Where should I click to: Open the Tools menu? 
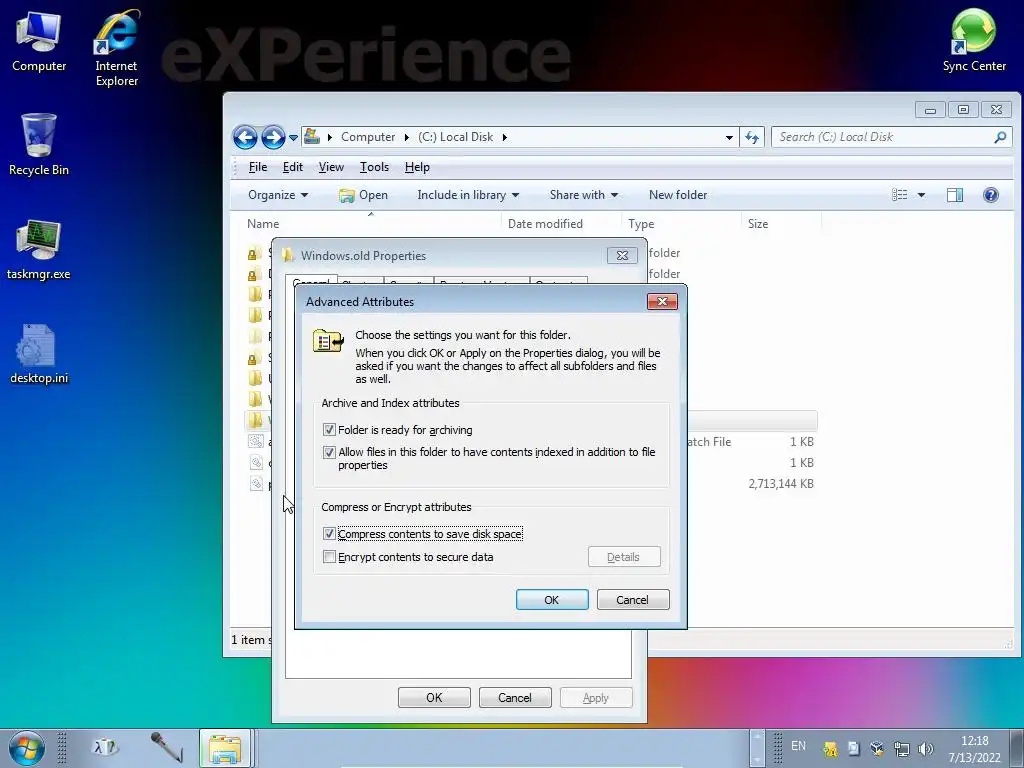374,167
